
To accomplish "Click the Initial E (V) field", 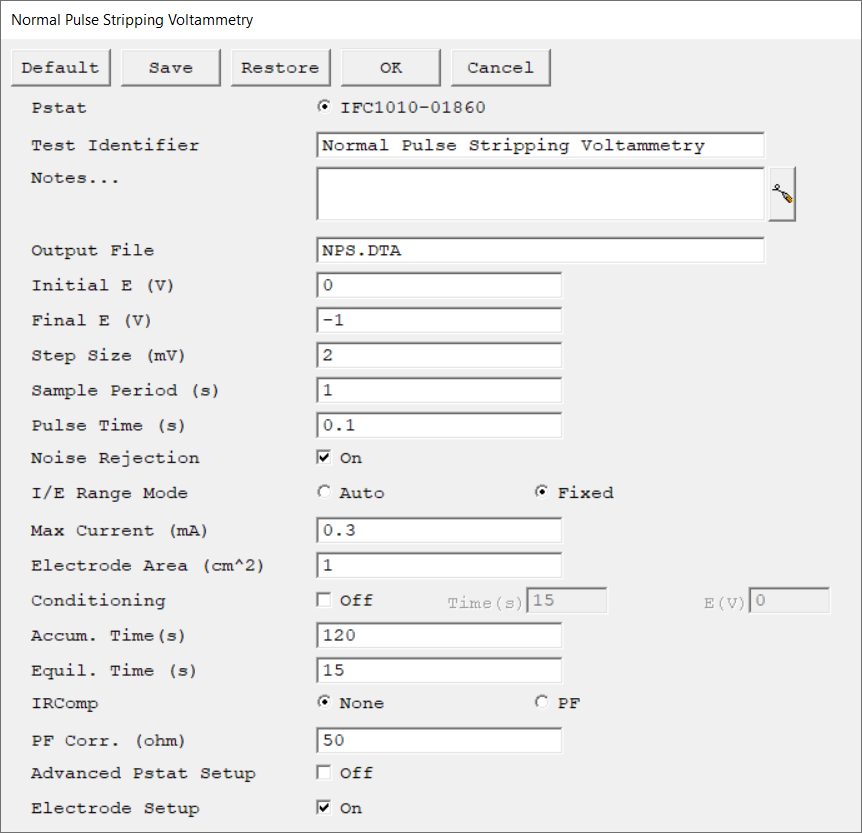I will [x=439, y=285].
